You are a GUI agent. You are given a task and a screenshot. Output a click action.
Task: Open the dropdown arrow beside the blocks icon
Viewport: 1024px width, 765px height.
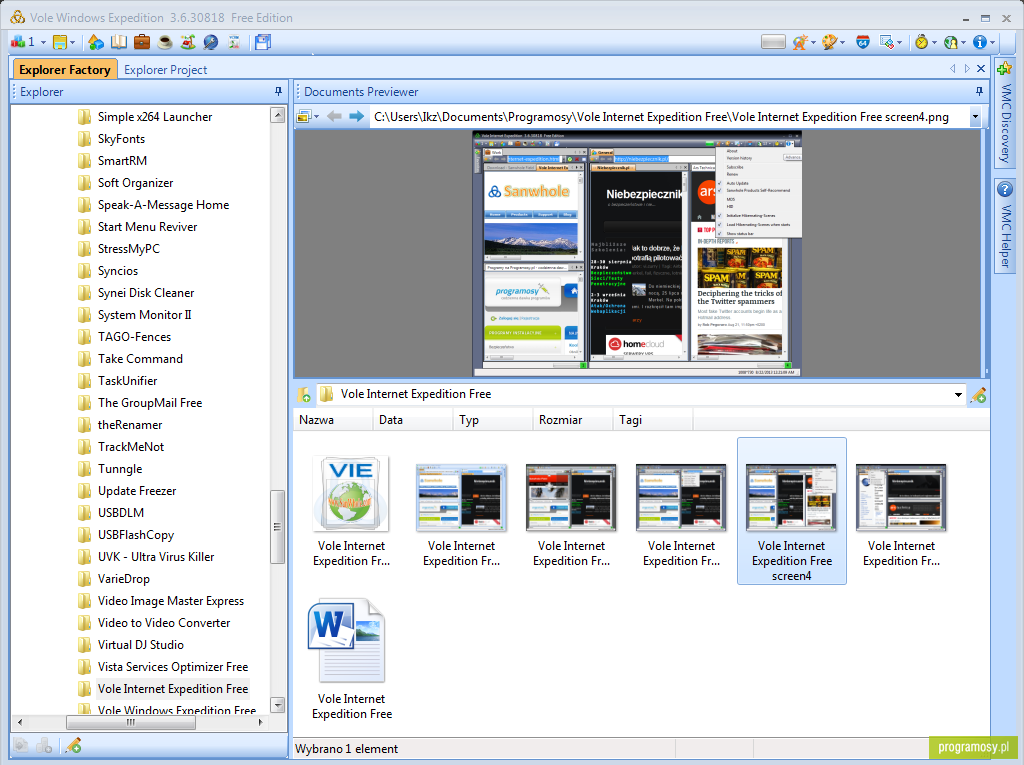pyautogui.click(x=43, y=43)
